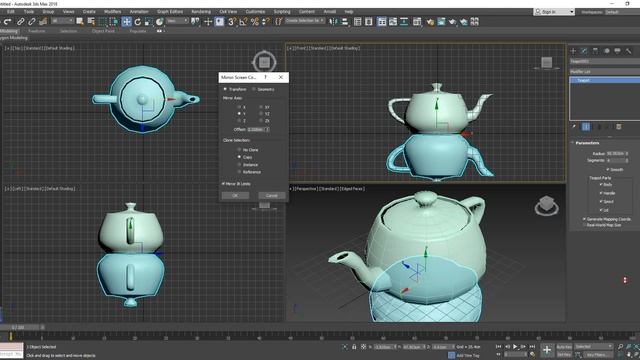Click the Mirror tool in main toolbar
Viewport: 640px width, 360px height.
pos(333,22)
